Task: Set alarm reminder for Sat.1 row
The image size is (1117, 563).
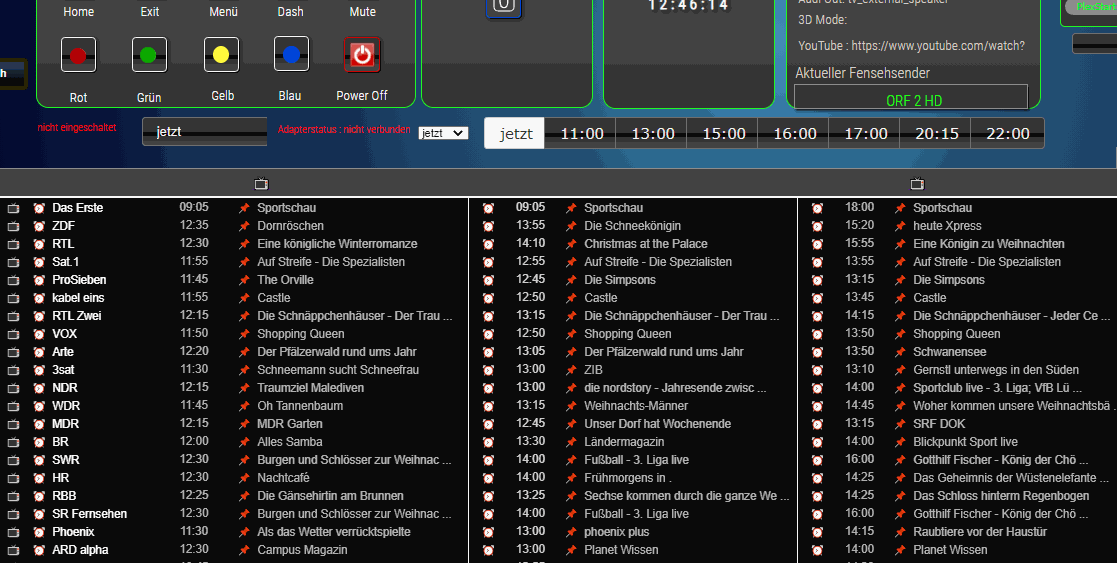Action: click(39, 262)
